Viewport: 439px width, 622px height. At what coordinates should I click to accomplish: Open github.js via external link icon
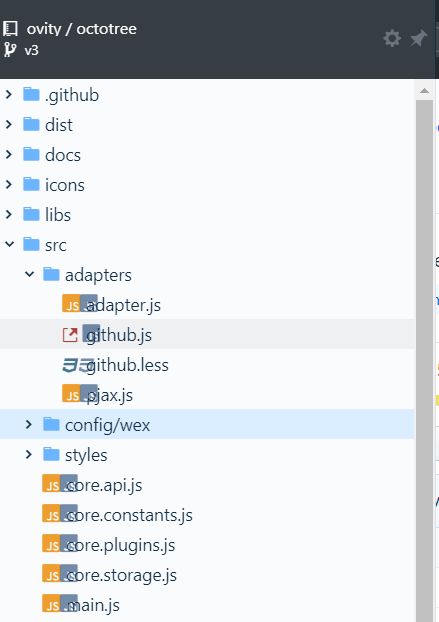70,335
